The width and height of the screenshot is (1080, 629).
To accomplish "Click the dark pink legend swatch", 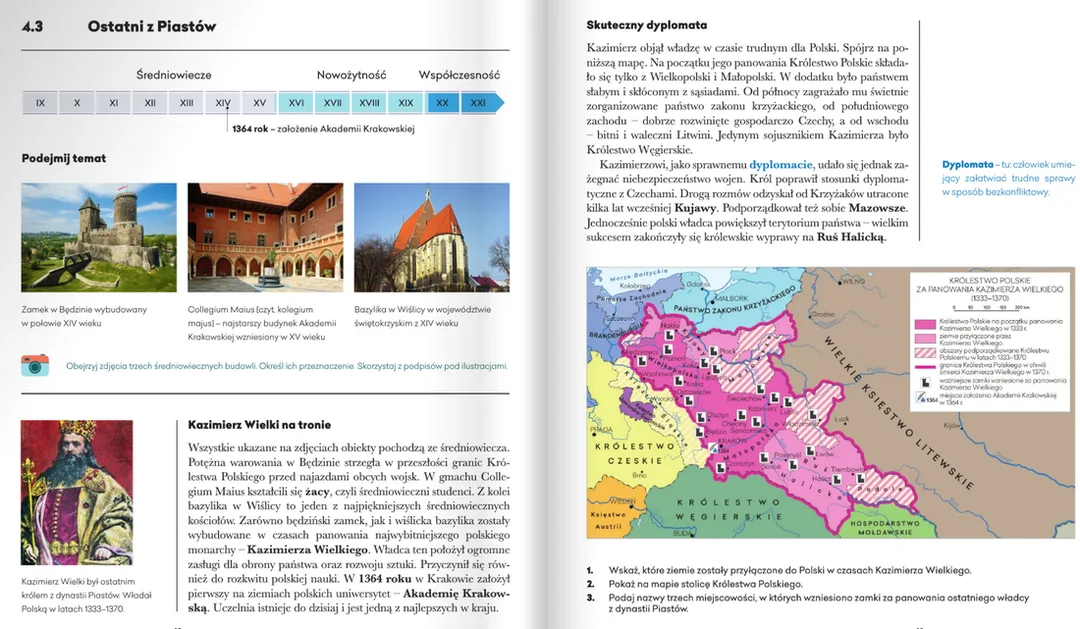I will coord(924,324).
